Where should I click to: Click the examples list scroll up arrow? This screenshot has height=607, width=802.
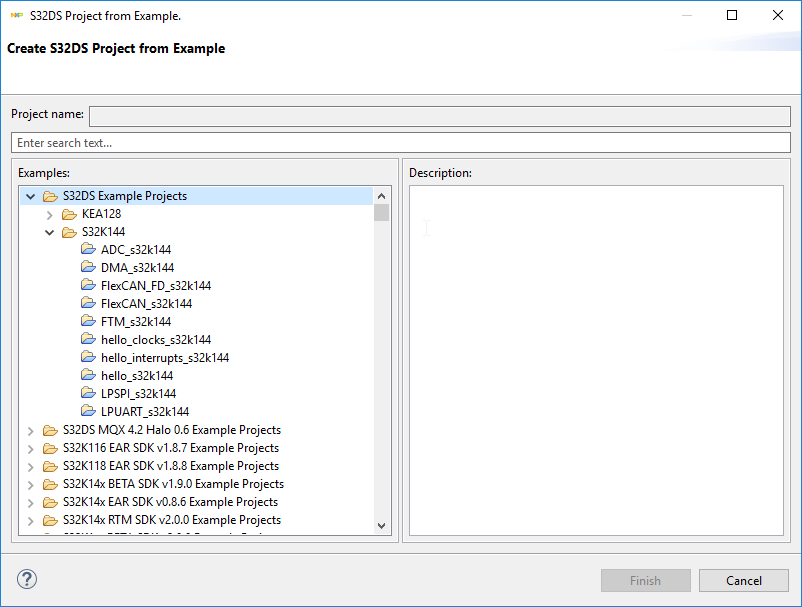pyautogui.click(x=381, y=196)
